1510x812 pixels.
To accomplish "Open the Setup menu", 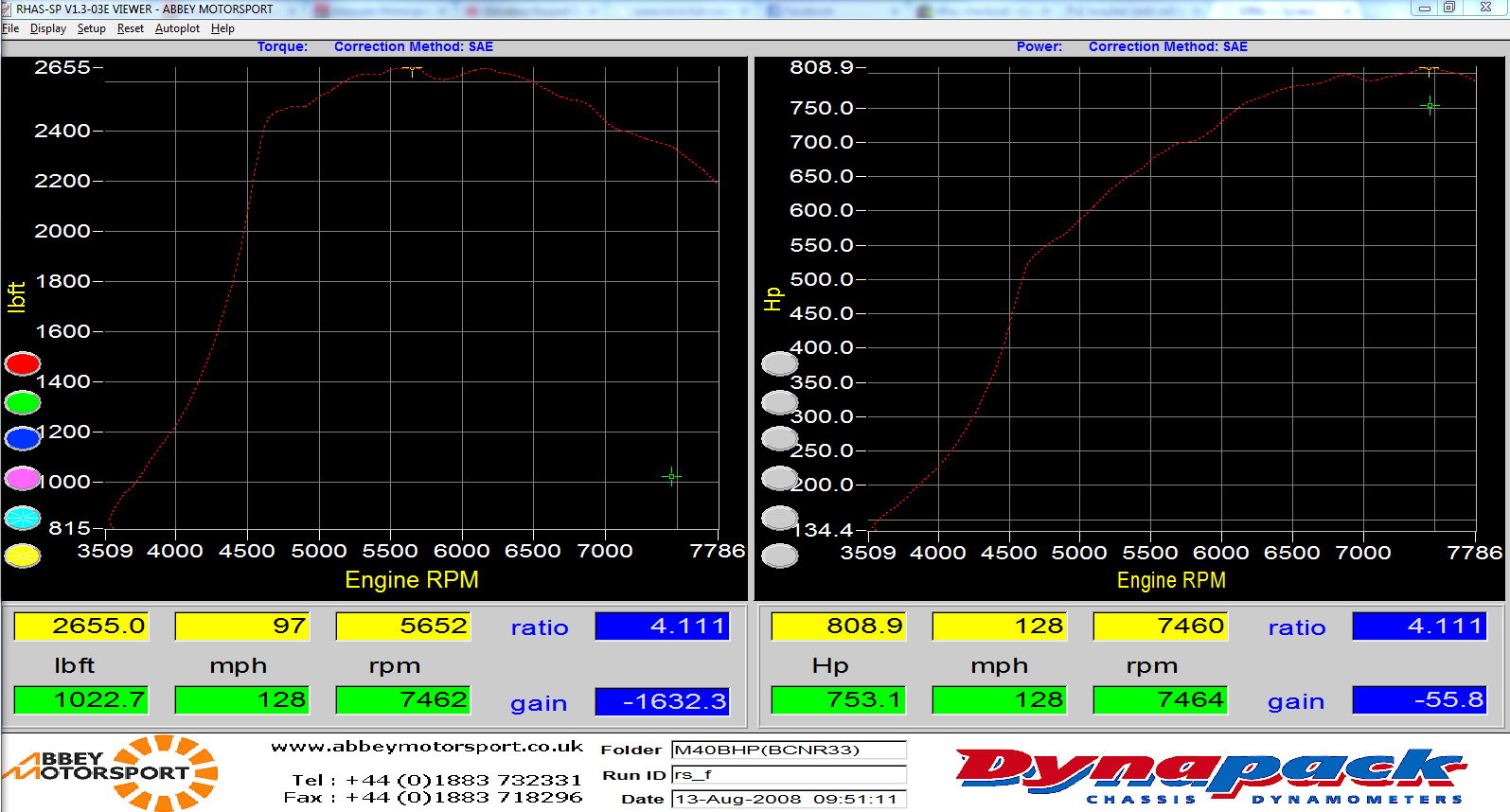I will point(91,28).
